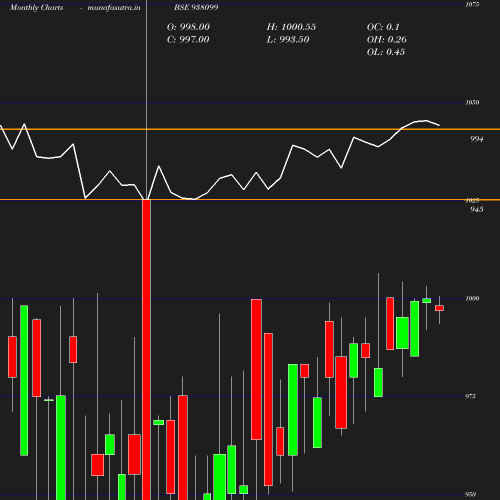Screen dimensions: 500x500
Task: Click the tall red candlestick under the crosshair
Action: (146, 350)
